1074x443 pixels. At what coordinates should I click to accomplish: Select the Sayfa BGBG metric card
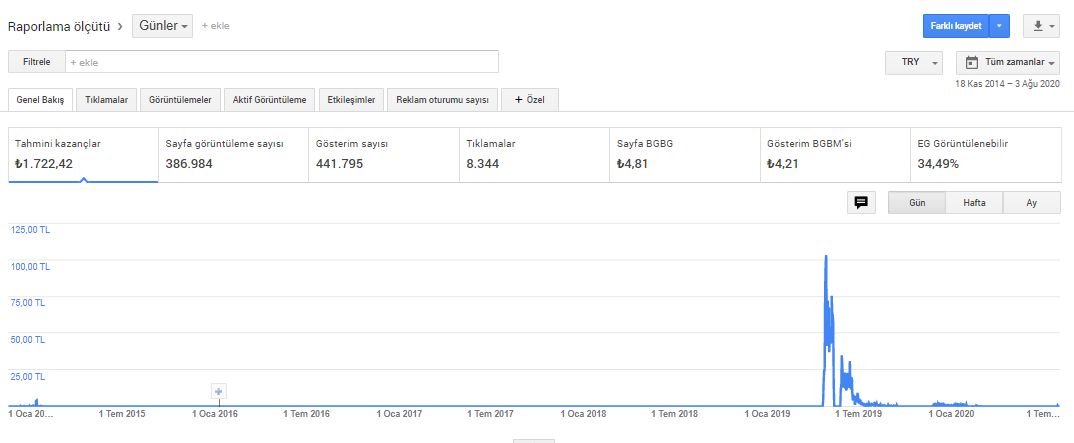[x=684, y=154]
